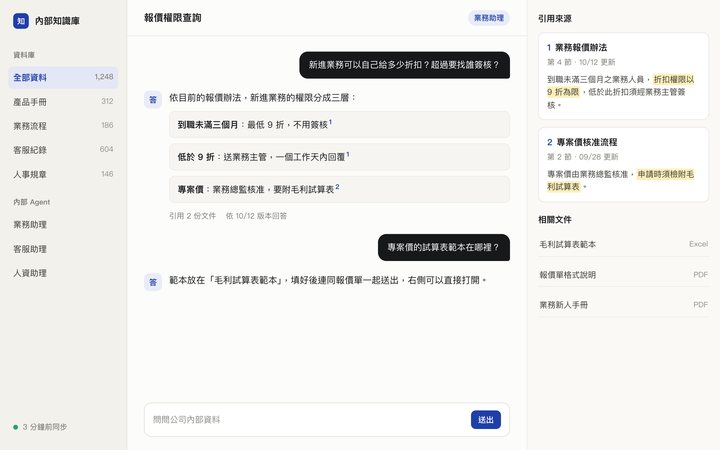
Task: Switch to the 人資助理 agent
Action: (63, 273)
